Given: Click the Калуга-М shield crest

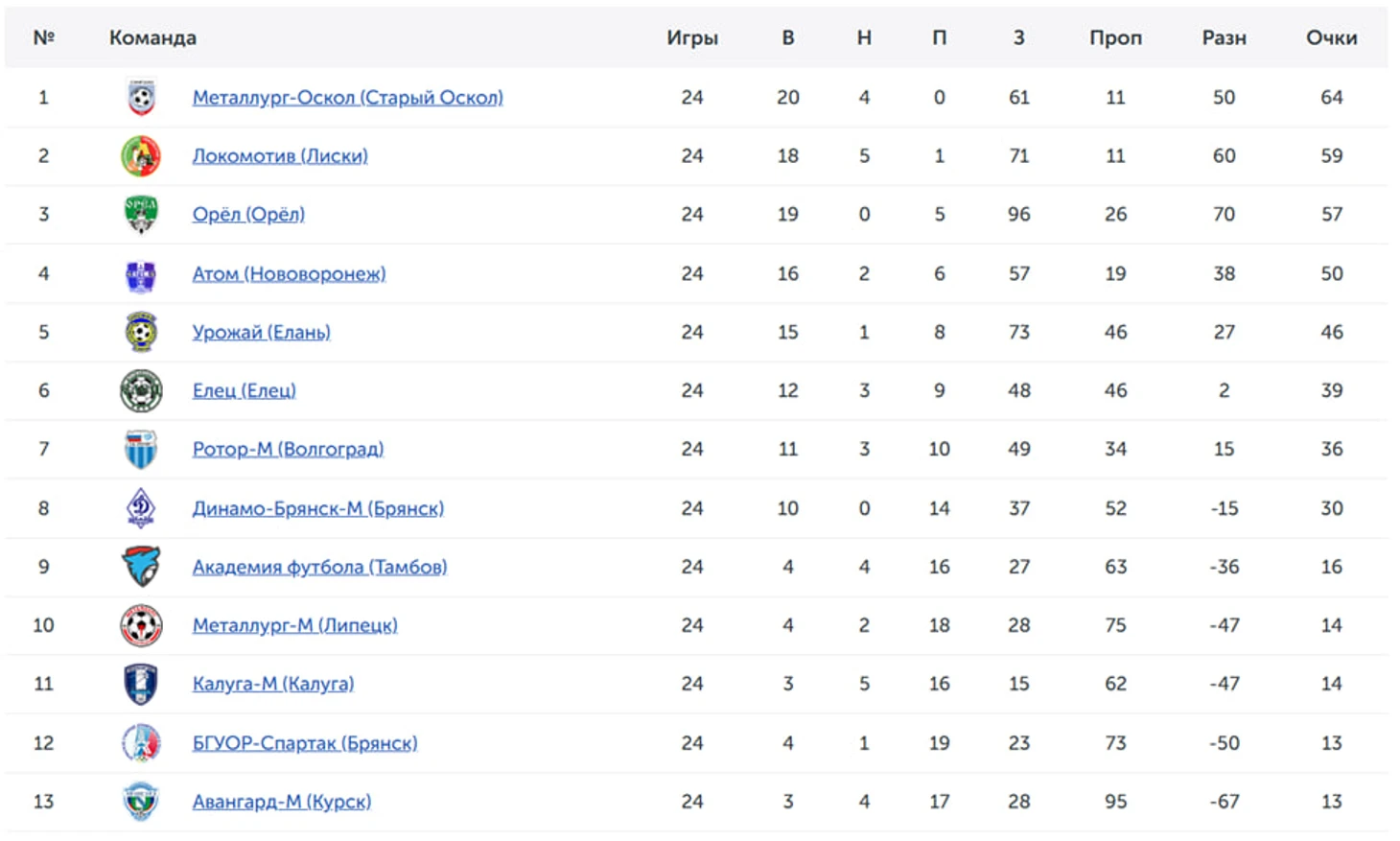Looking at the screenshot, I should (x=141, y=684).
